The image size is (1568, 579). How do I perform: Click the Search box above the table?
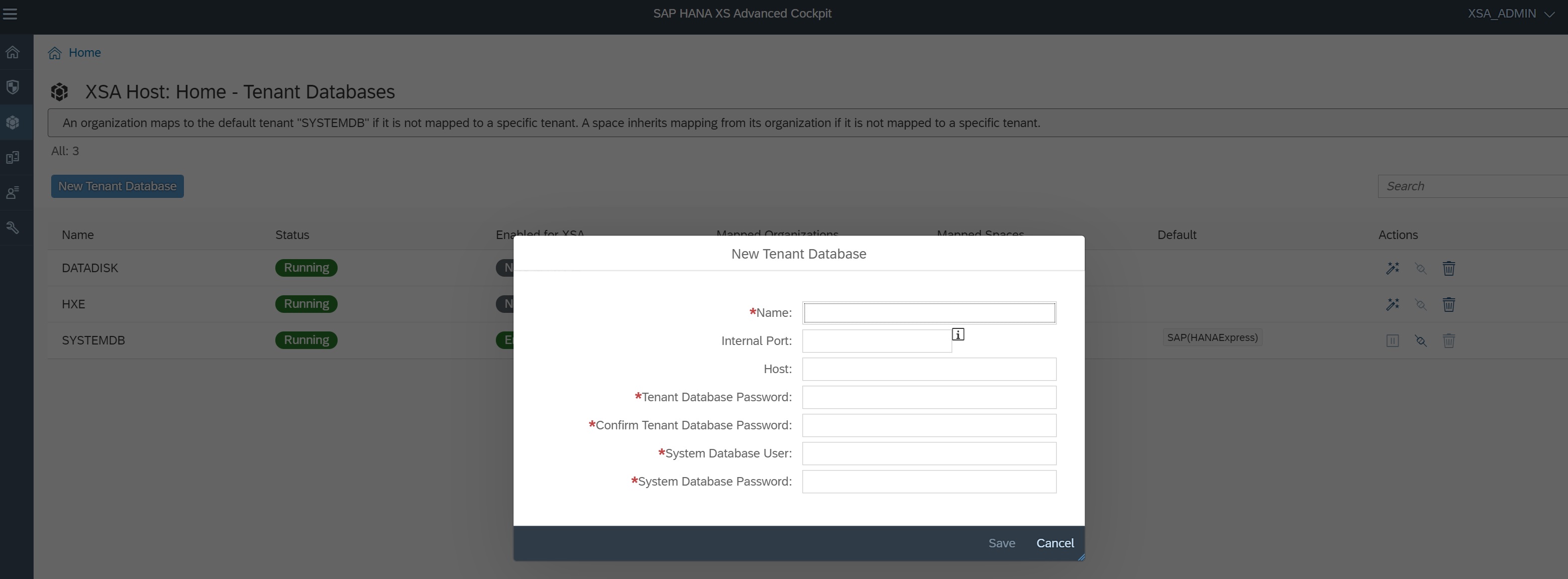(1473, 186)
